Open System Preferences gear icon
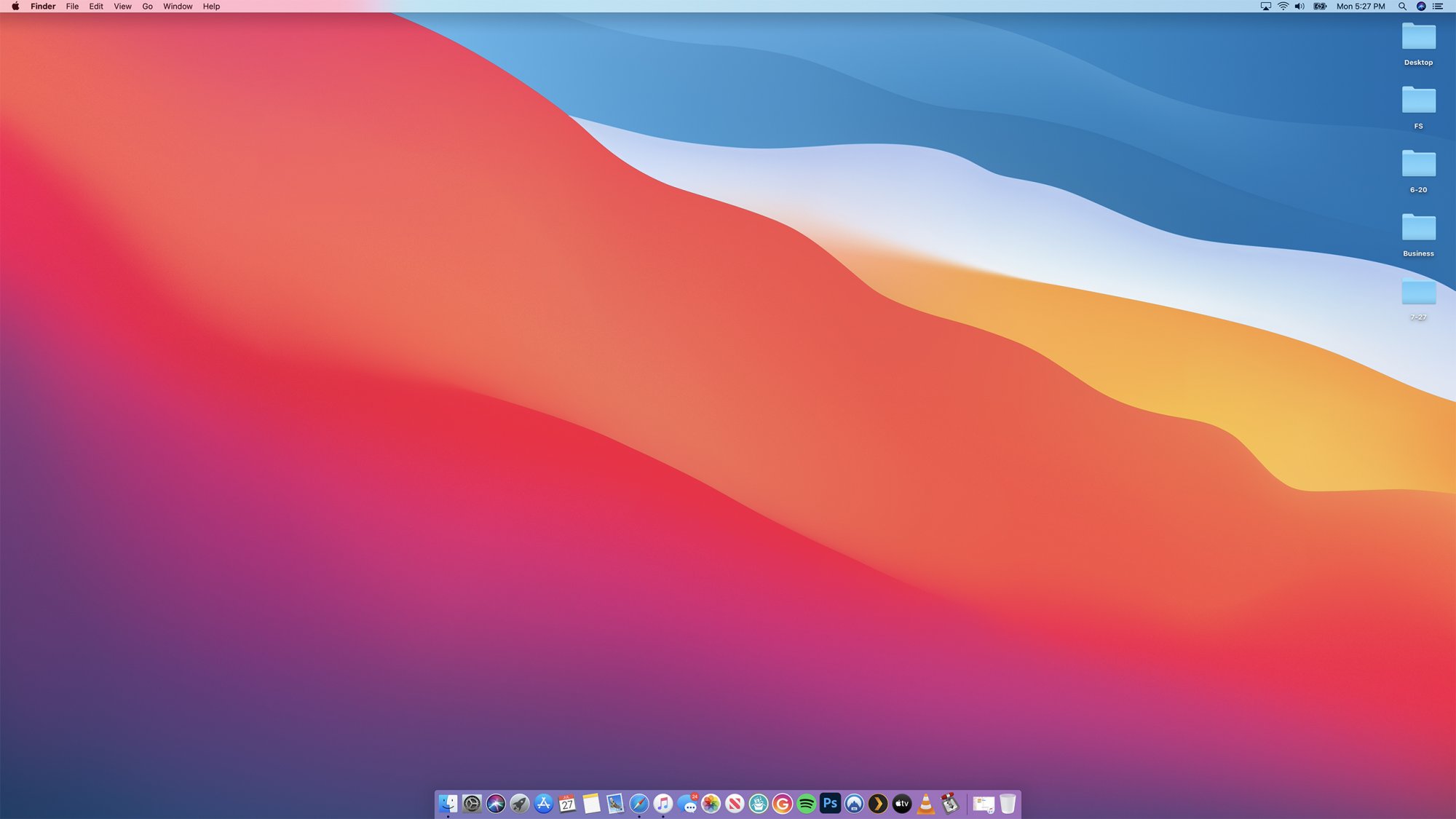 472,804
